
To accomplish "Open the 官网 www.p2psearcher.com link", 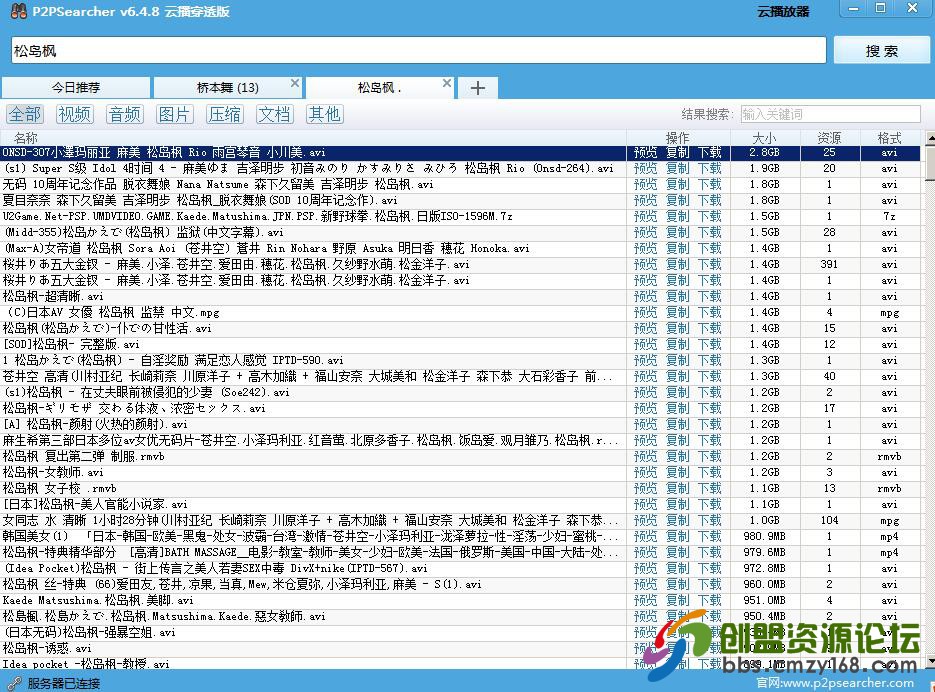I will 835,682.
